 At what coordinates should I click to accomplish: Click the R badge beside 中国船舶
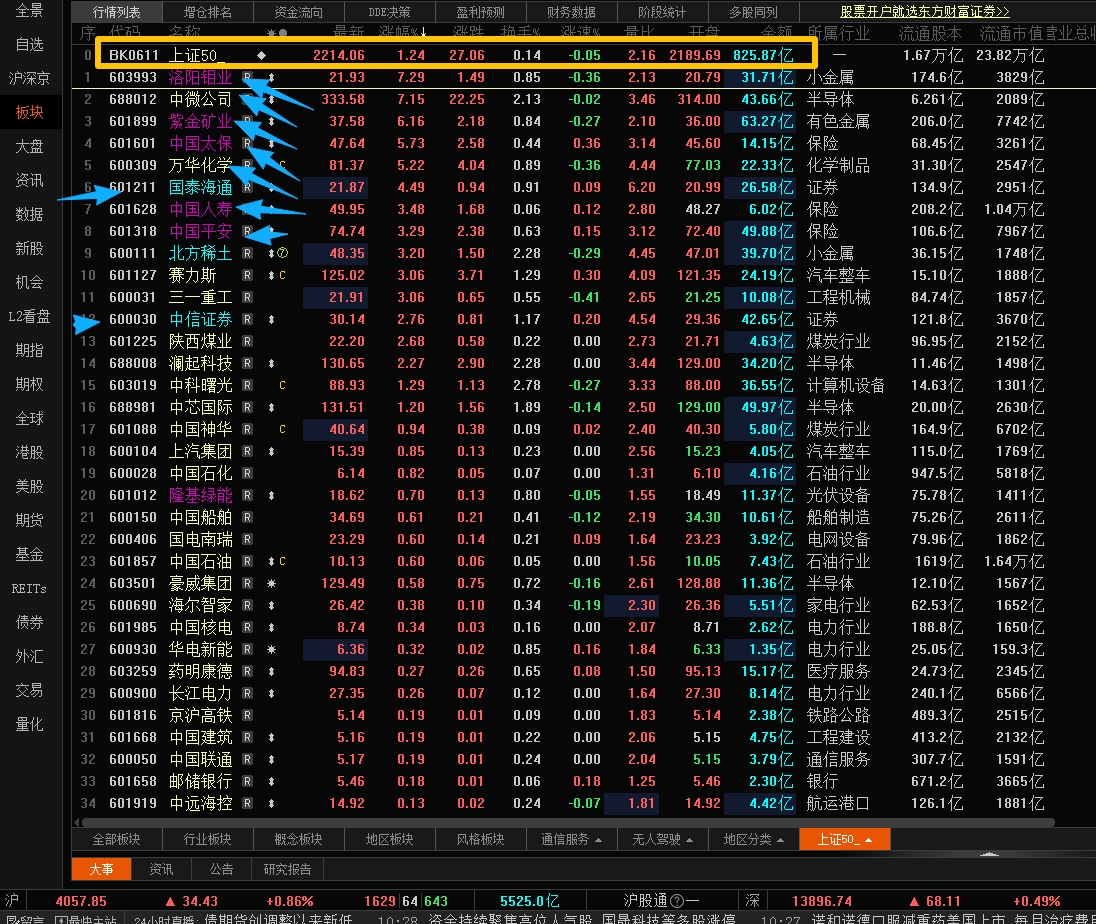[x=247, y=517]
